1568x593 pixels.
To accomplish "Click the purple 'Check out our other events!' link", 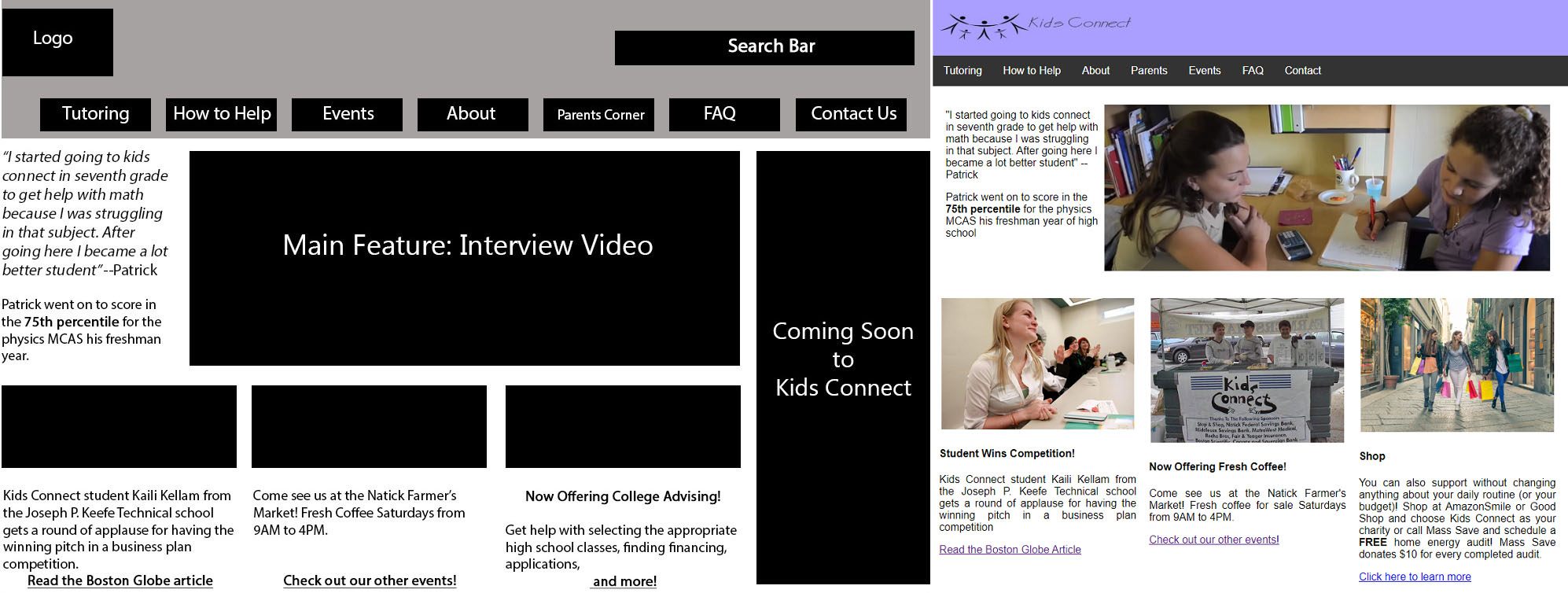I will (1213, 540).
